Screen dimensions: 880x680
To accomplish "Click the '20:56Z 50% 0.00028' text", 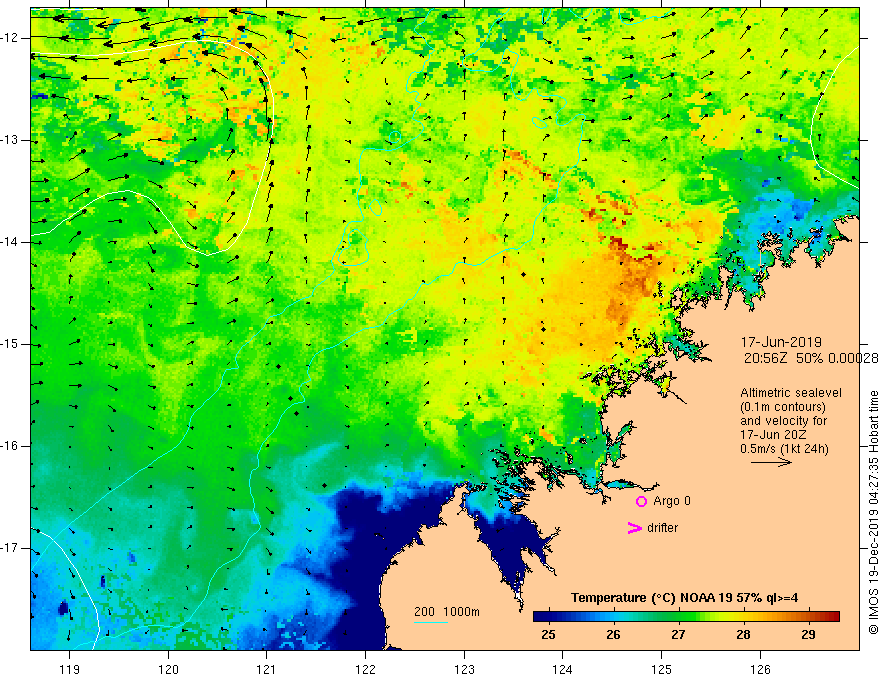I will pyautogui.click(x=811, y=358).
